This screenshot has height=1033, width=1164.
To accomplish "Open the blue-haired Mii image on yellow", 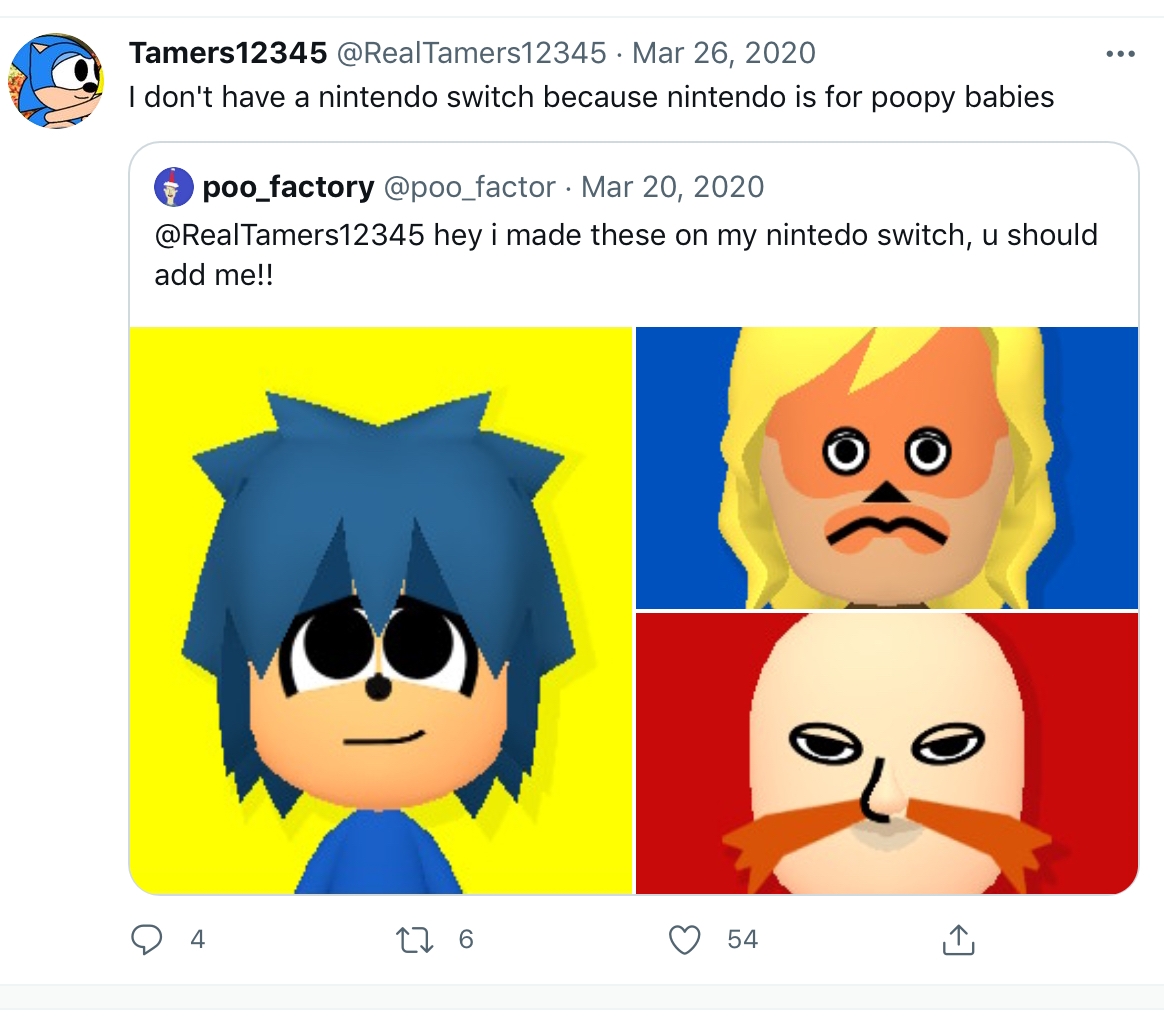I will (381, 610).
